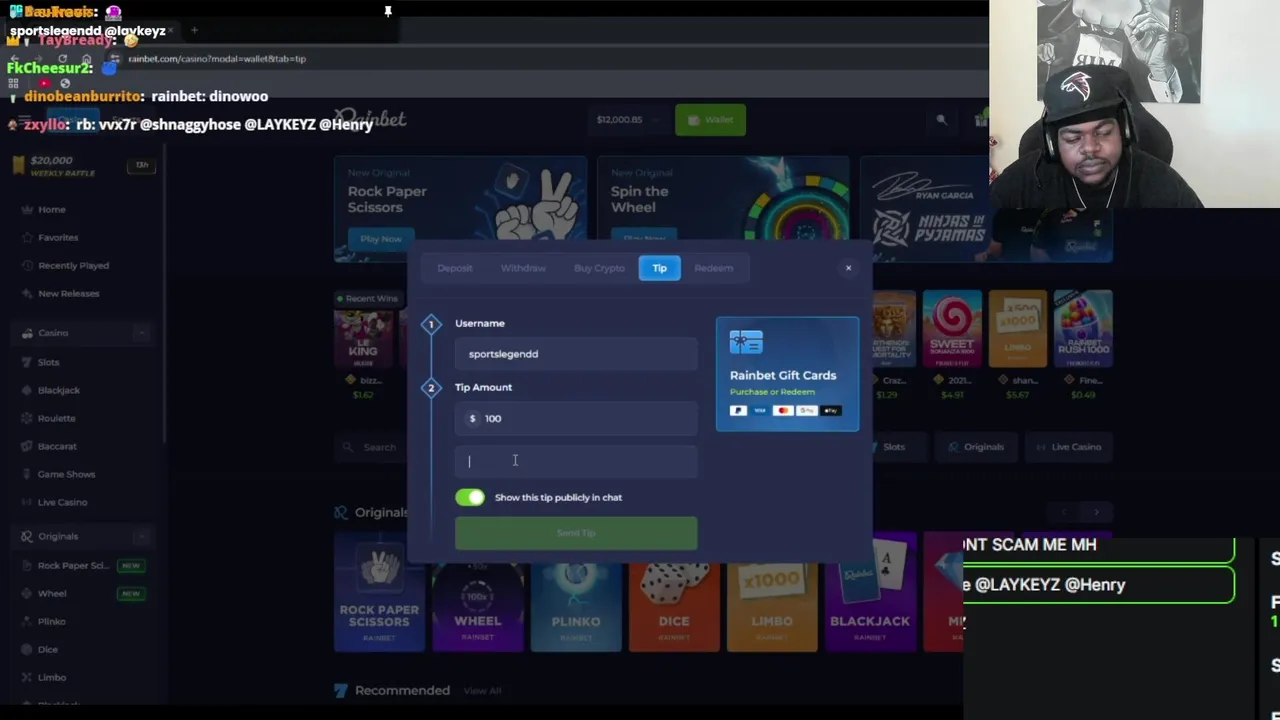Image resolution: width=1280 pixels, height=720 pixels.
Task: Open the balance dropdown $12,000.85
Action: tap(628, 120)
